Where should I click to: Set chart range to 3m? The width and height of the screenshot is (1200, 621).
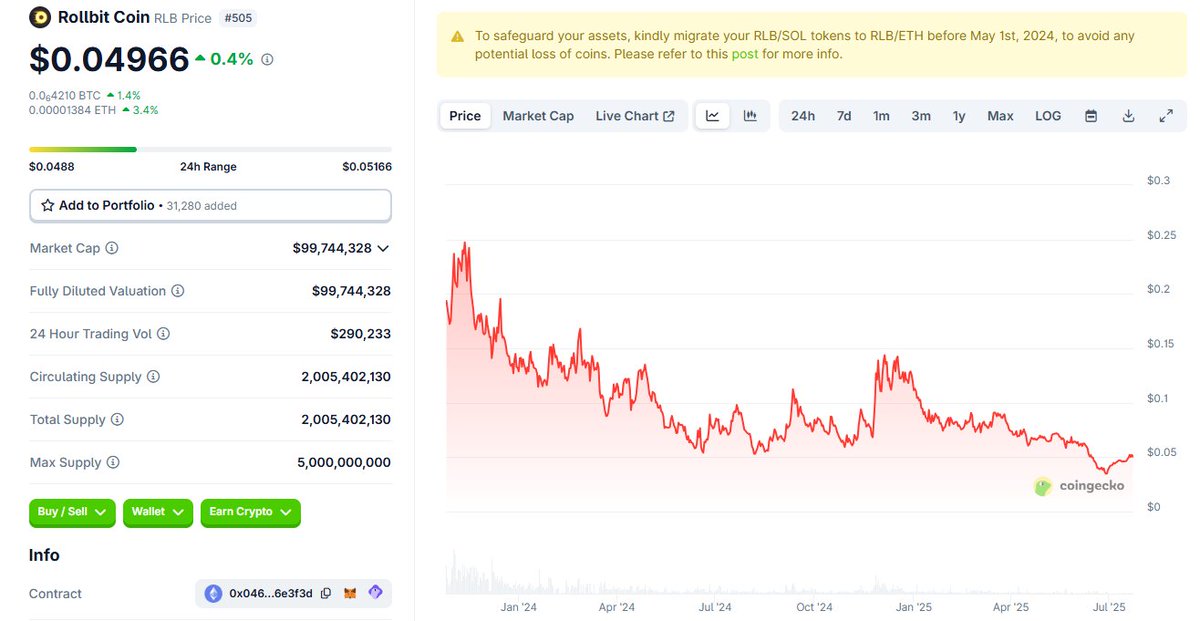(x=921, y=116)
